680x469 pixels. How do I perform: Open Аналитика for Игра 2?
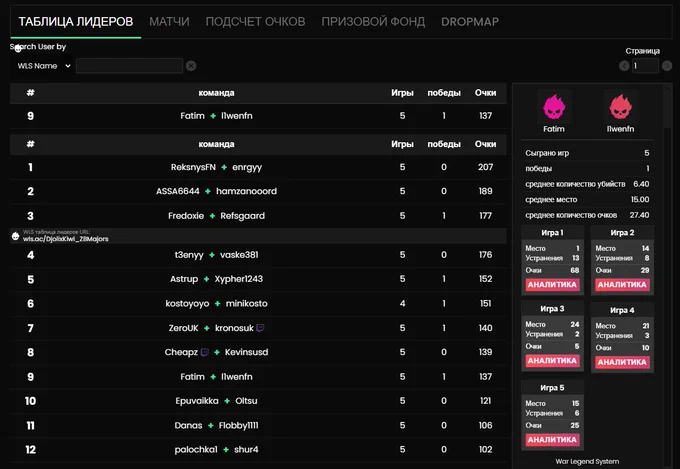point(622,285)
